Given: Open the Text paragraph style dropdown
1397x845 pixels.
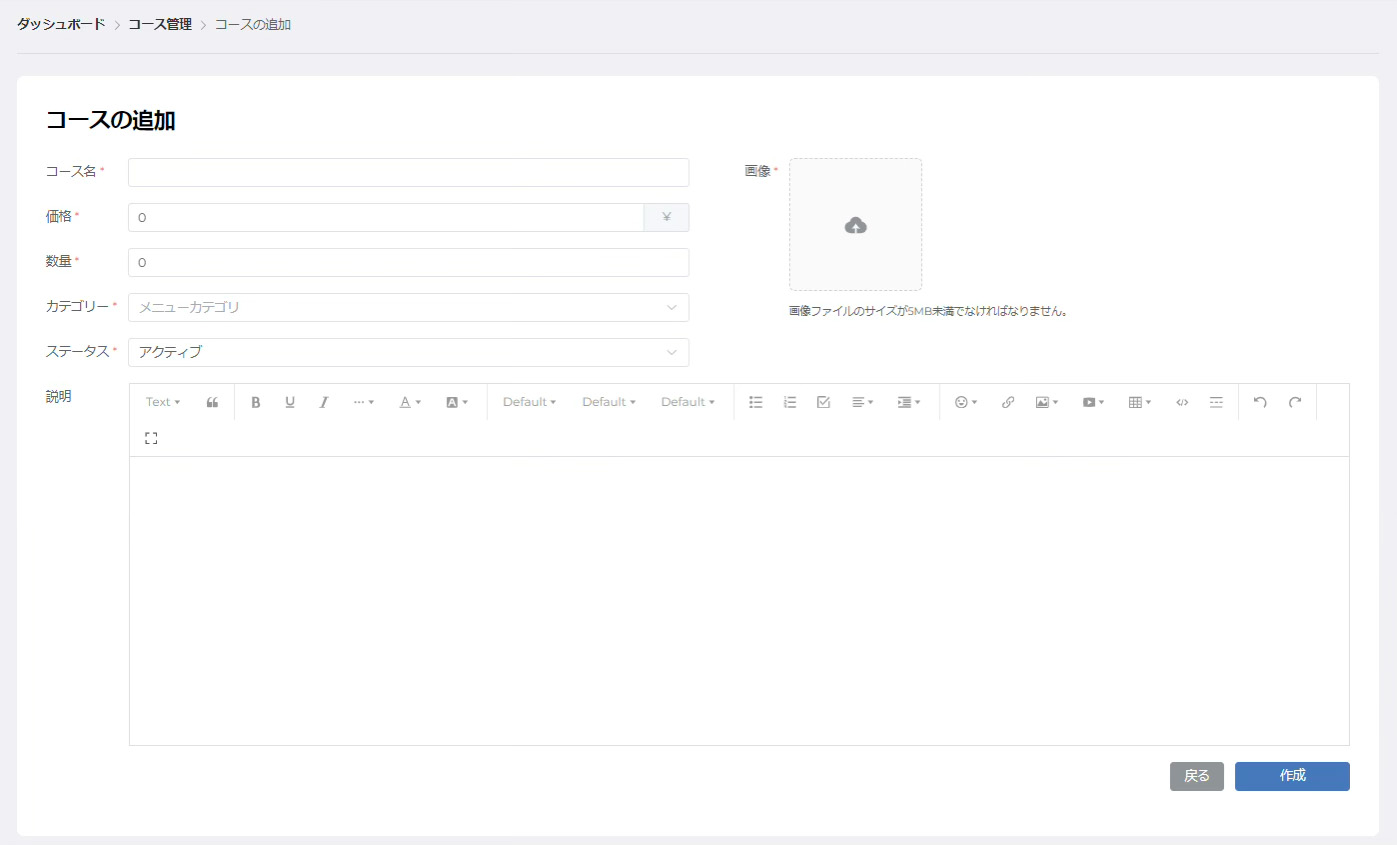Looking at the screenshot, I should click(163, 402).
